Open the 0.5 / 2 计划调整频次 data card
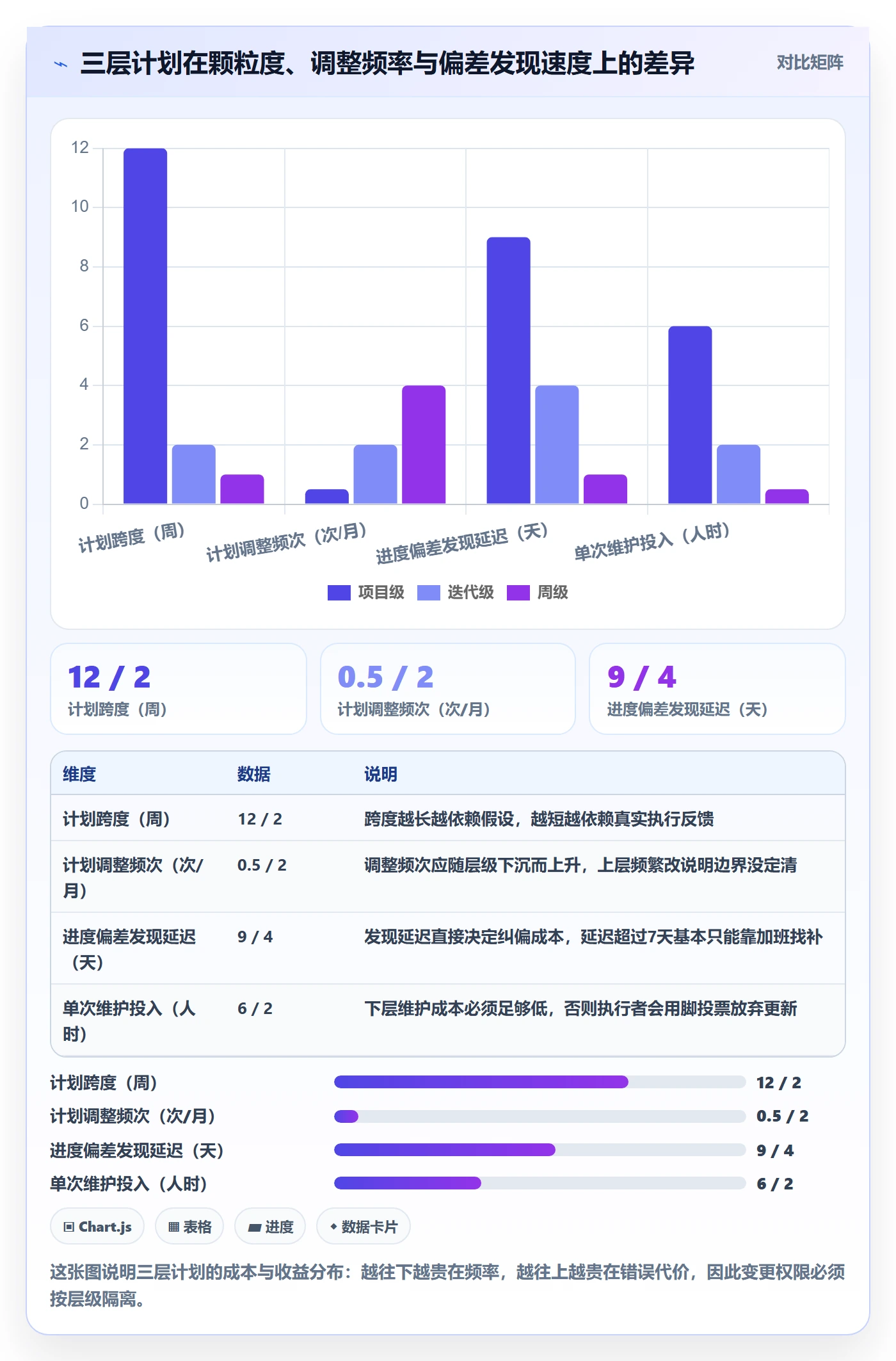 tap(448, 689)
